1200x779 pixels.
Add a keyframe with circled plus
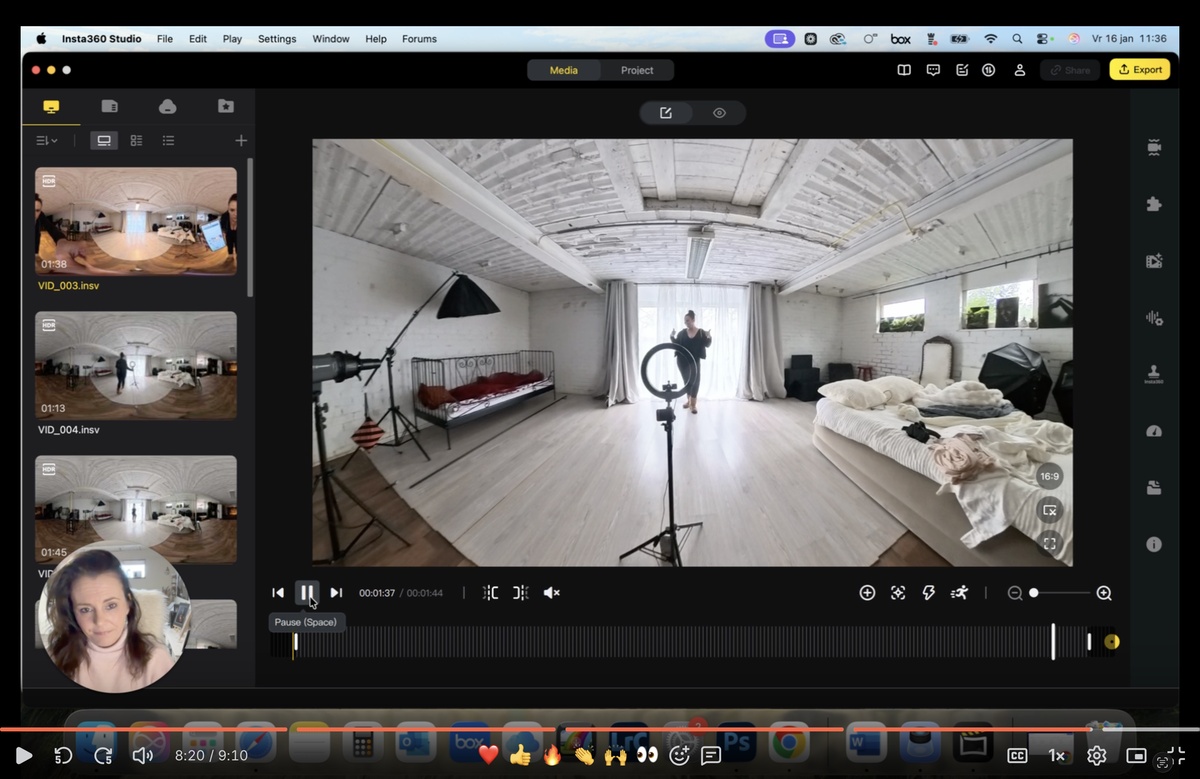click(867, 593)
